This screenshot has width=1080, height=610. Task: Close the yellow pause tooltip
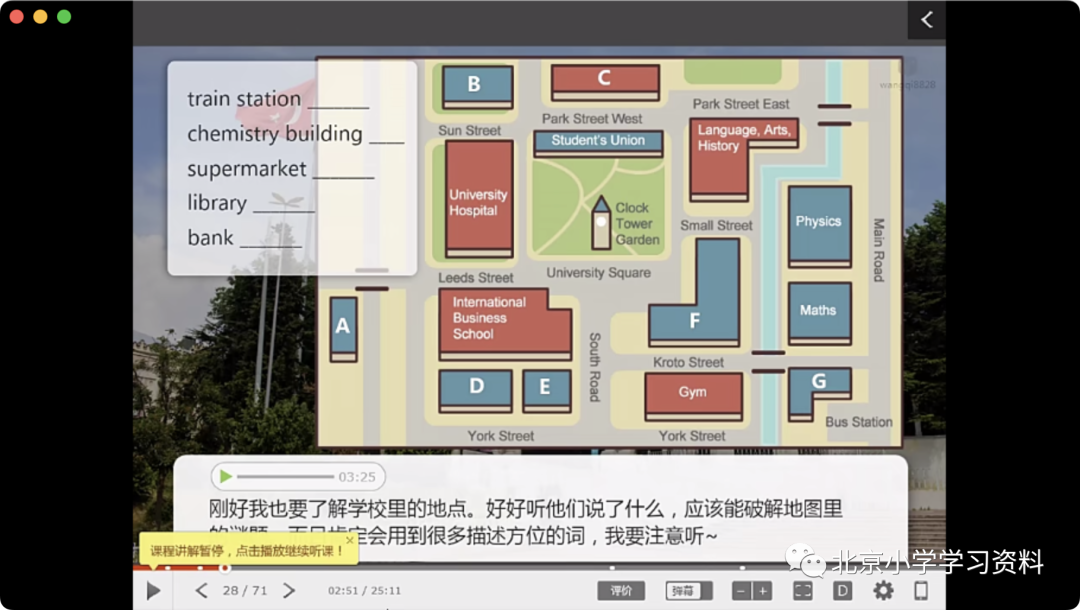pyautogui.click(x=350, y=540)
